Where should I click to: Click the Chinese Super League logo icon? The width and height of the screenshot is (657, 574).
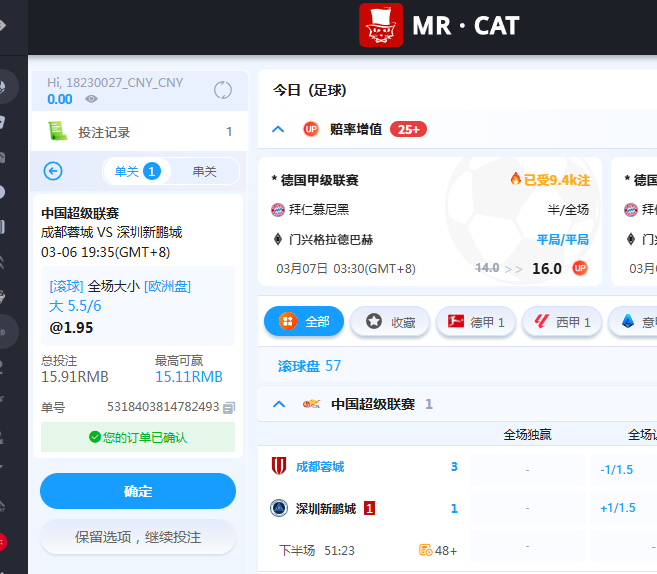pyautogui.click(x=311, y=404)
